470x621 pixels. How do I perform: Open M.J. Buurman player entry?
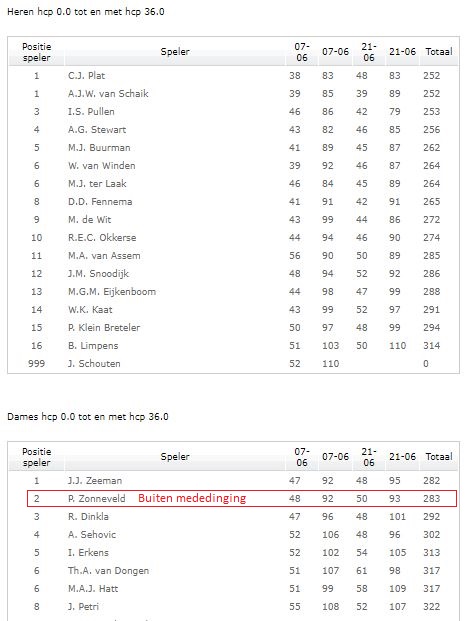(99, 148)
